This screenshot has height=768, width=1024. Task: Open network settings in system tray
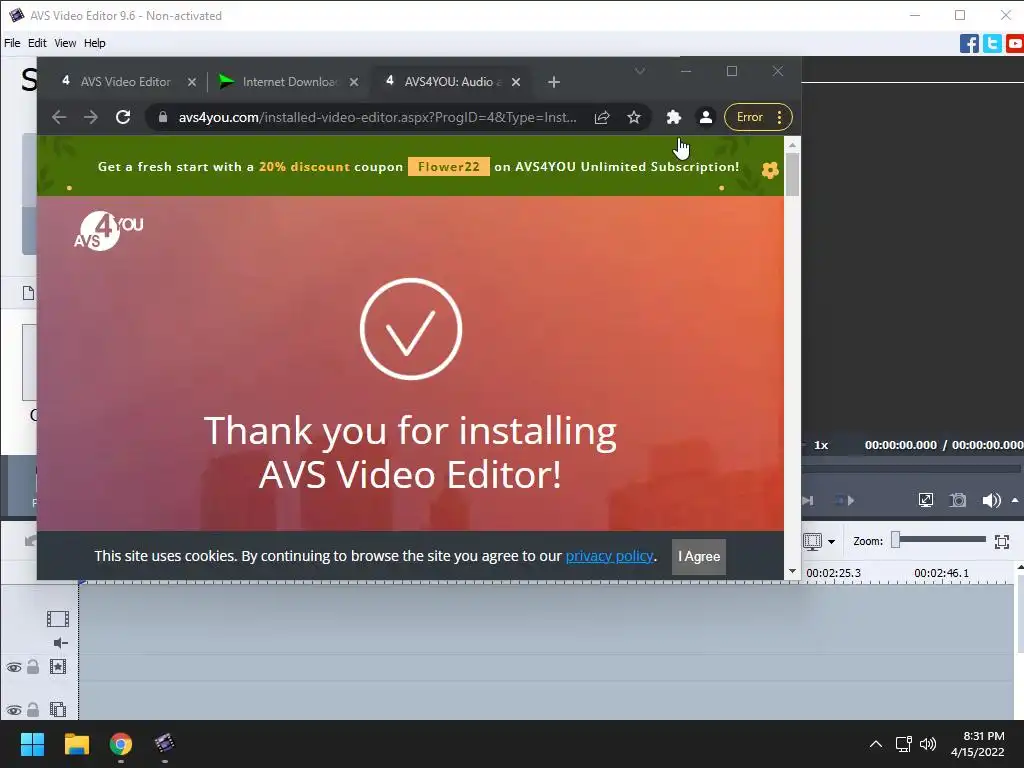[904, 744]
